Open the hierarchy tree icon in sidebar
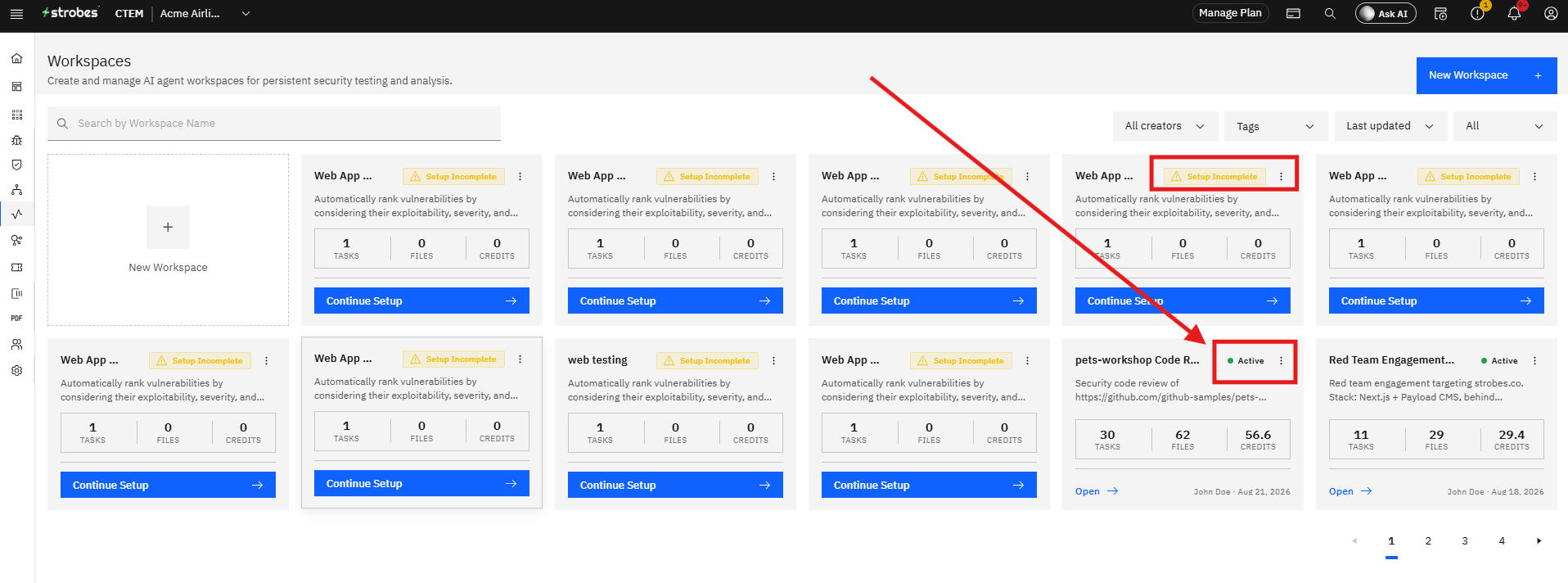This screenshot has height=583, width=1568. [x=16, y=189]
